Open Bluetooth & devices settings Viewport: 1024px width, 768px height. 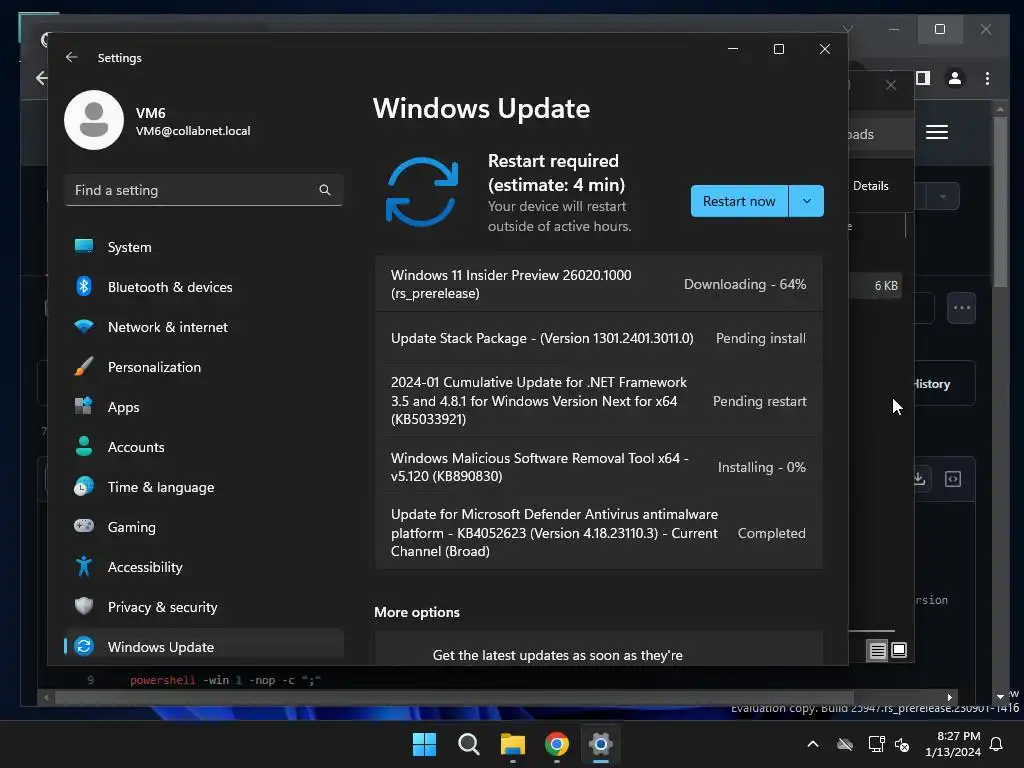[x=204, y=287]
